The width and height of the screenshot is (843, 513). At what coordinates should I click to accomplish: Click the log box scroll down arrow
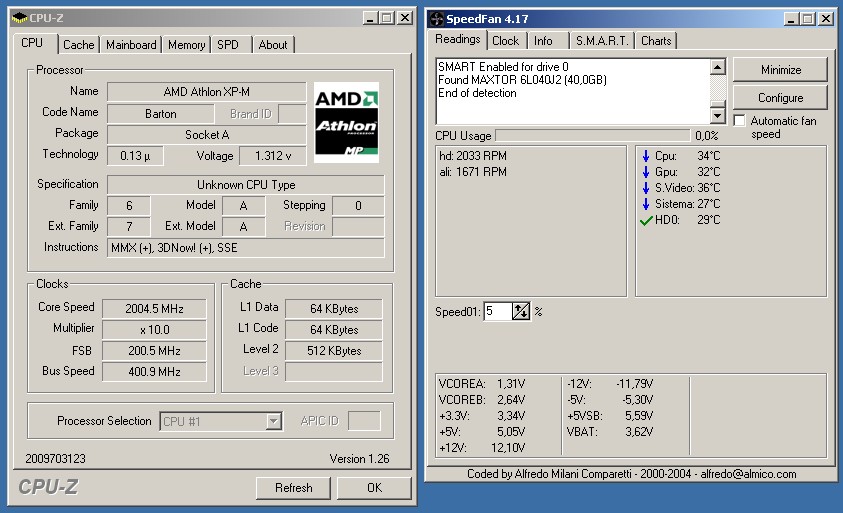click(x=718, y=115)
